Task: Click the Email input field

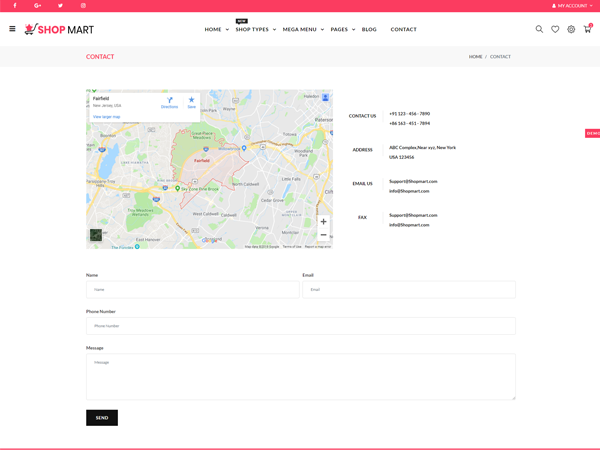Action: [x=409, y=289]
